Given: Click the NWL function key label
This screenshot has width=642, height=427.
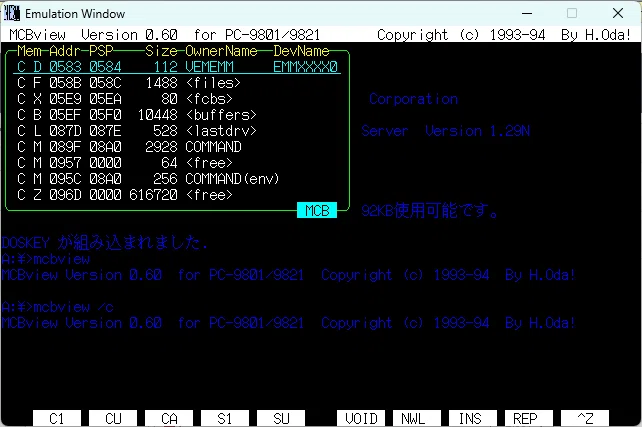Looking at the screenshot, I should [417, 418].
